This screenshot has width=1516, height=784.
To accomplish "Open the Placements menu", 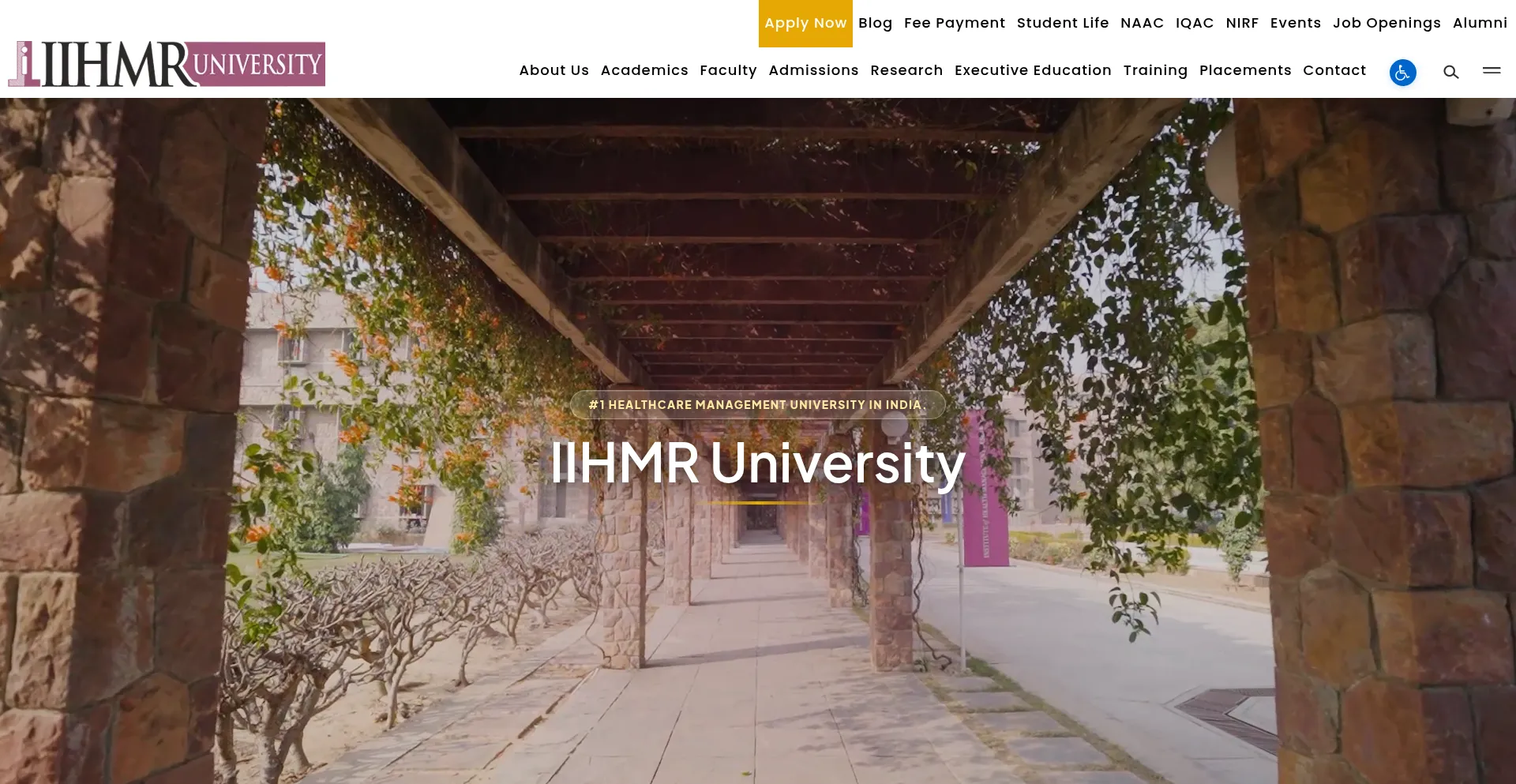I will pyautogui.click(x=1245, y=70).
